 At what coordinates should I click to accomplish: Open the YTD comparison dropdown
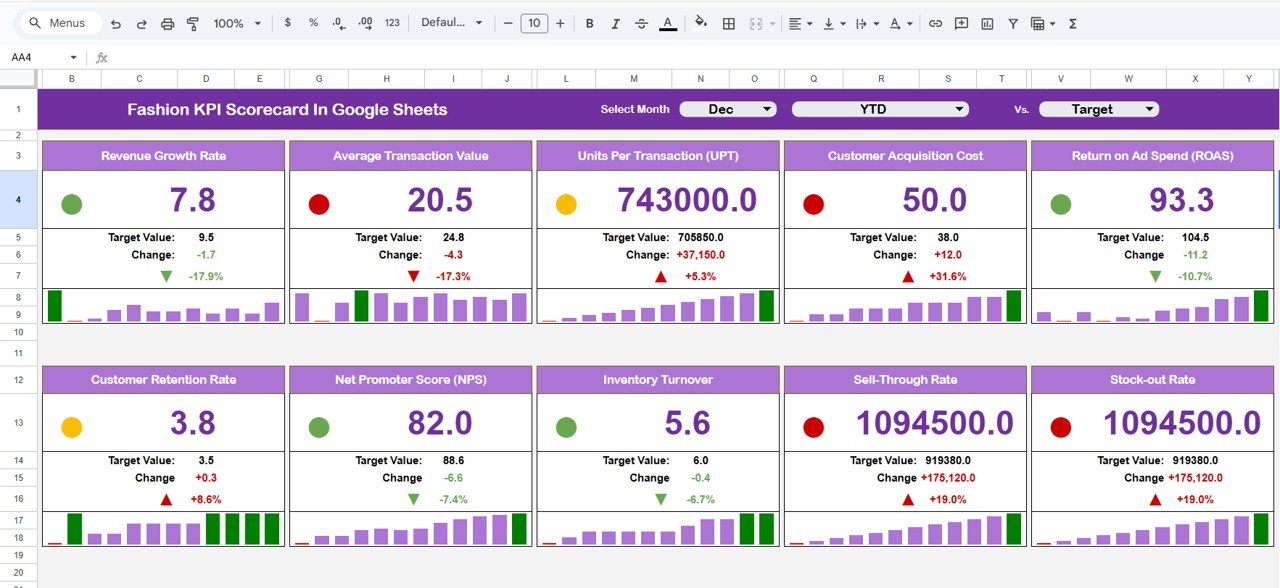pos(879,109)
